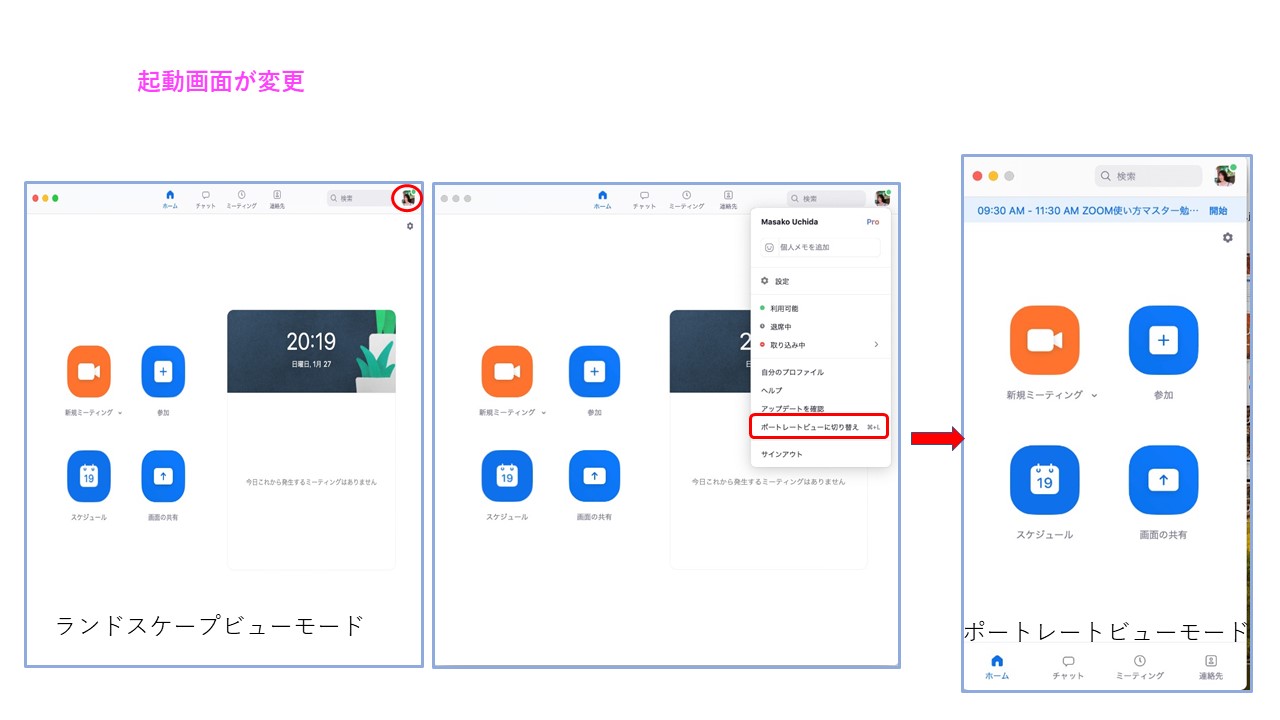Open the gear settings icon in the portrait window
The image size is (1280, 720).
click(1228, 238)
